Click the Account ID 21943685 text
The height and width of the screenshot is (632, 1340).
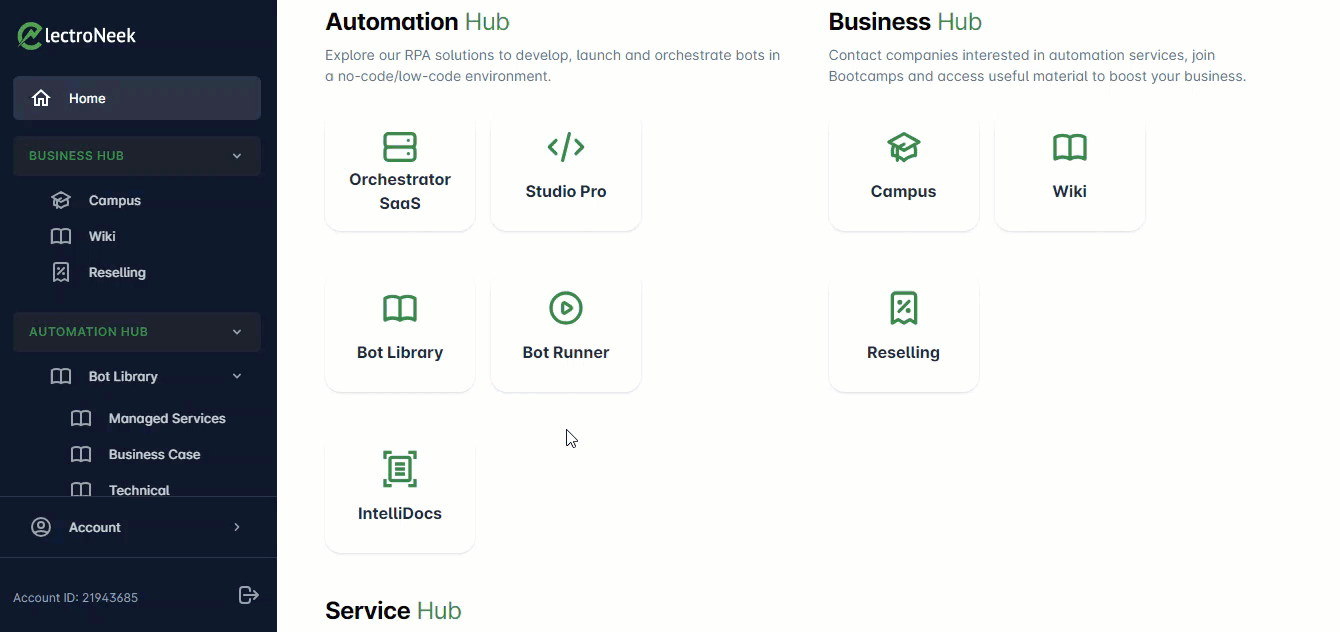(x=75, y=598)
